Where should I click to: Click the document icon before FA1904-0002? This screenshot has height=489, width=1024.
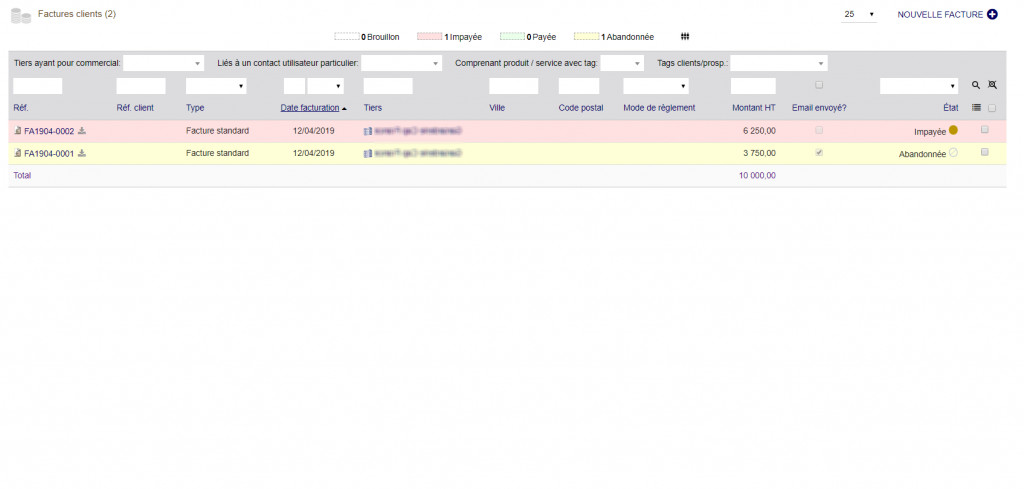coord(18,131)
